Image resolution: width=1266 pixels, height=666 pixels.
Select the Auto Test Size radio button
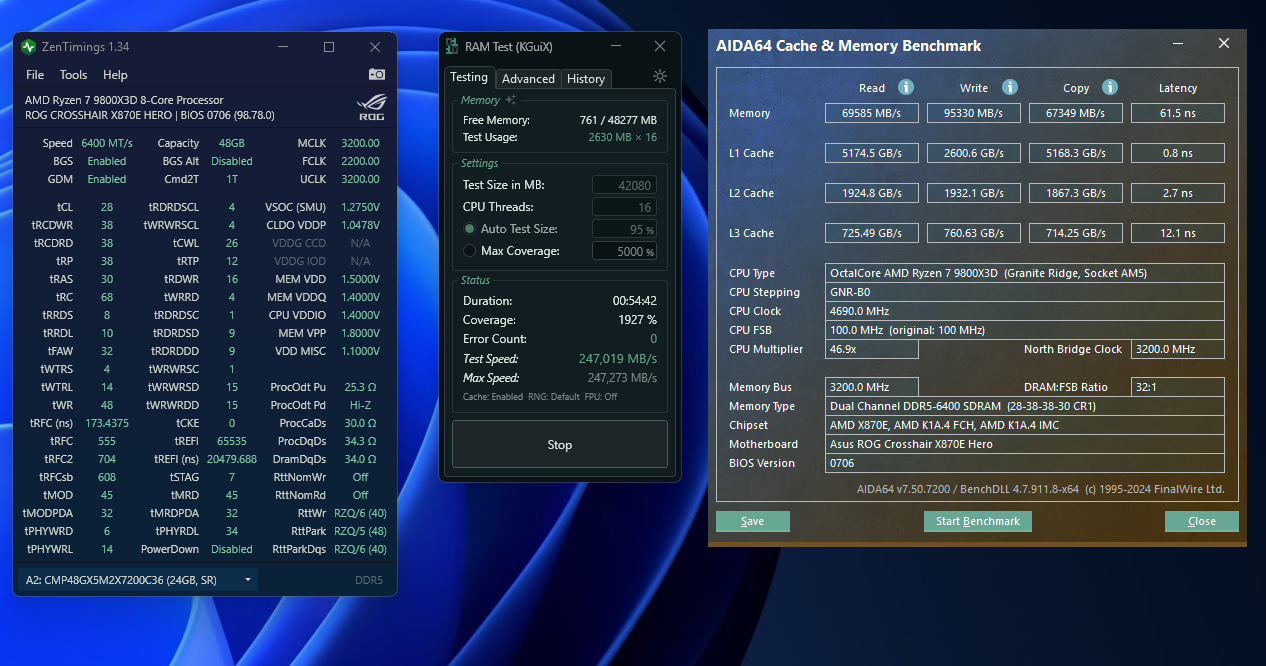(469, 229)
